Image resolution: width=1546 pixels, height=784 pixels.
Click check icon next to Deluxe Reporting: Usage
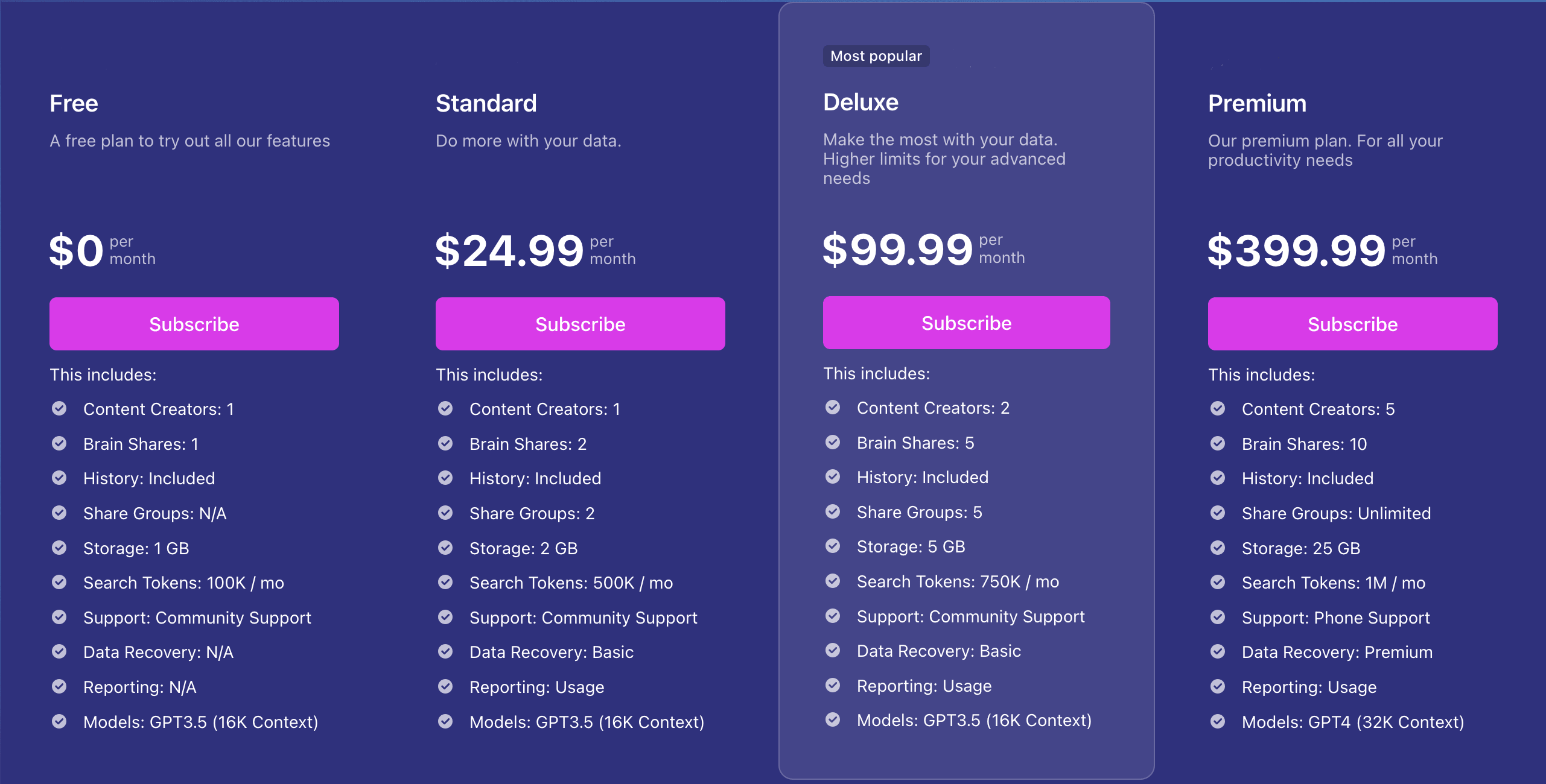click(x=833, y=686)
